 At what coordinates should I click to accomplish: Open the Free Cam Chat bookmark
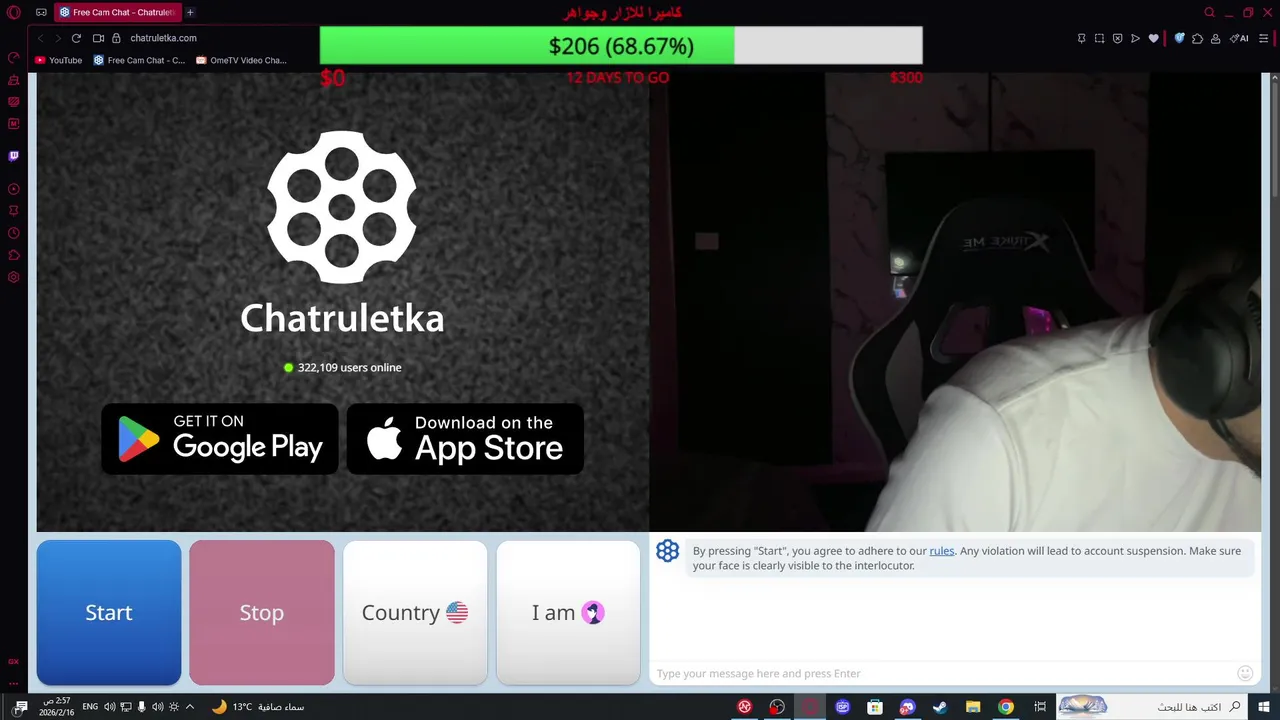[x=139, y=60]
